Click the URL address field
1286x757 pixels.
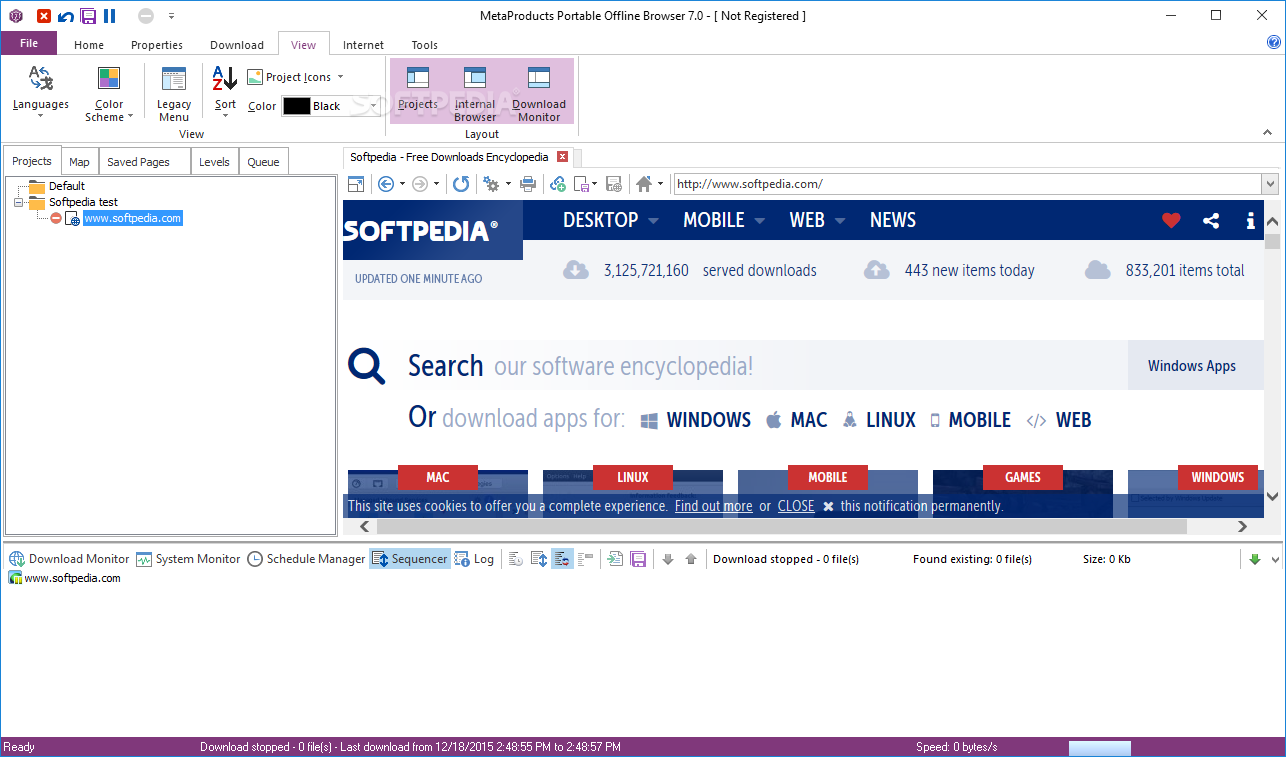(967, 184)
